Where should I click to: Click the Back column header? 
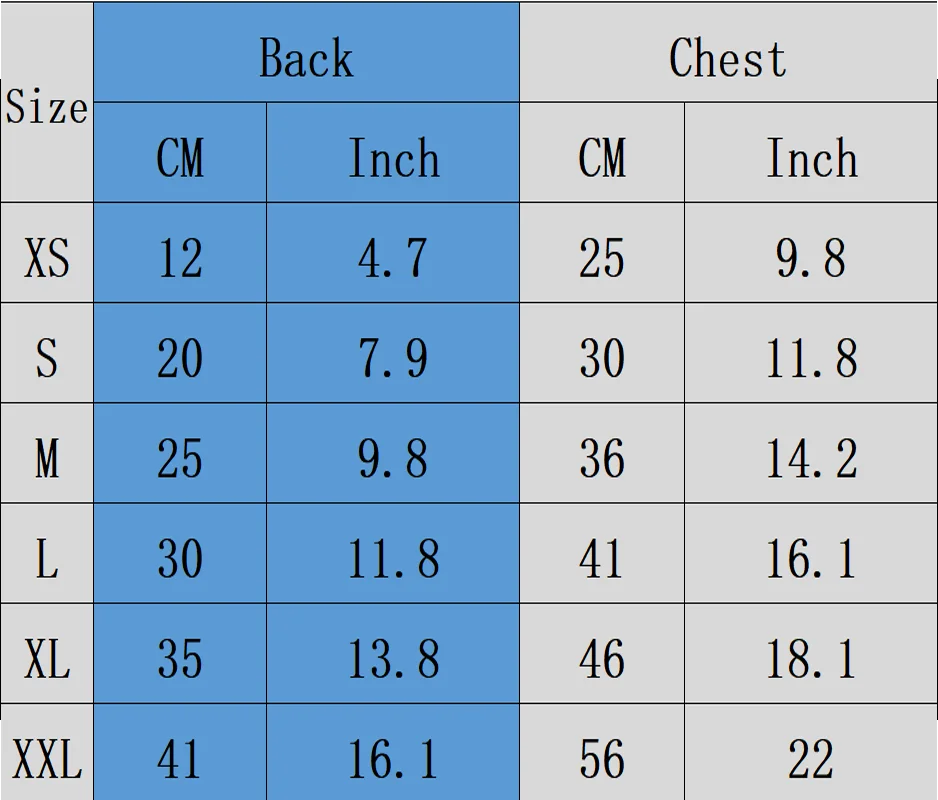(x=306, y=57)
